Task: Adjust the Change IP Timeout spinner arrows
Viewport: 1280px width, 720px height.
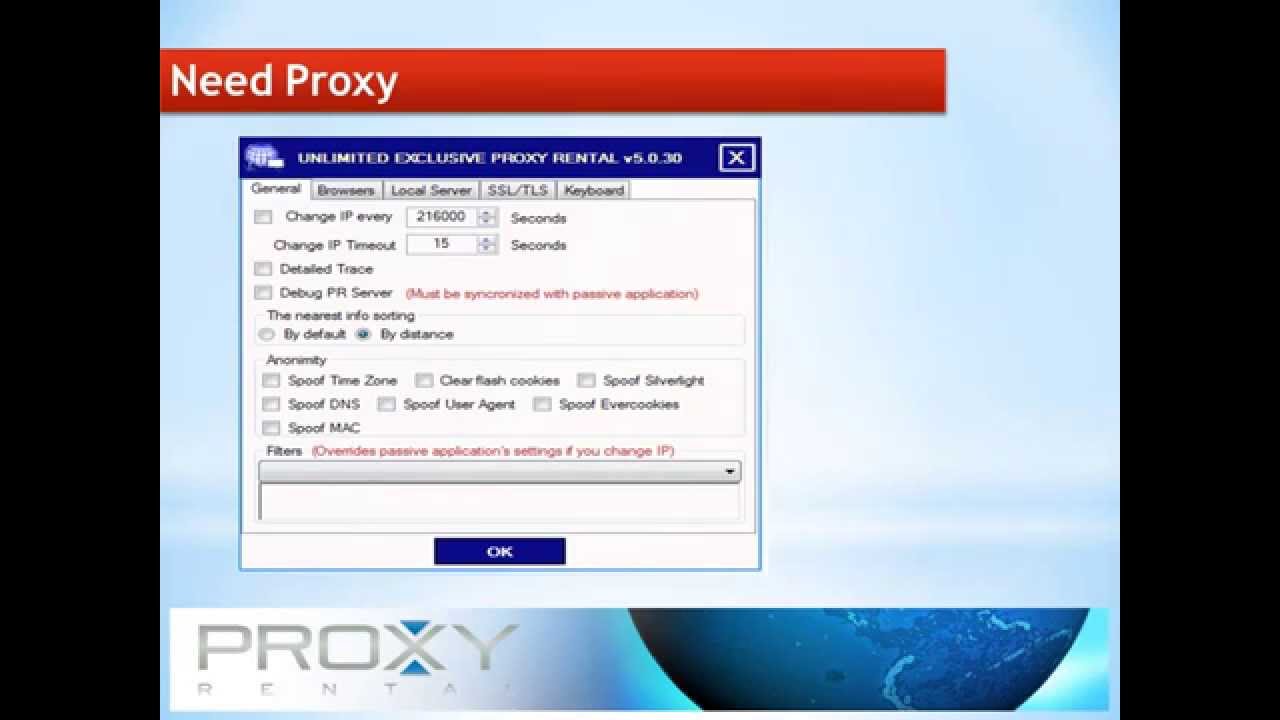Action: [x=487, y=244]
